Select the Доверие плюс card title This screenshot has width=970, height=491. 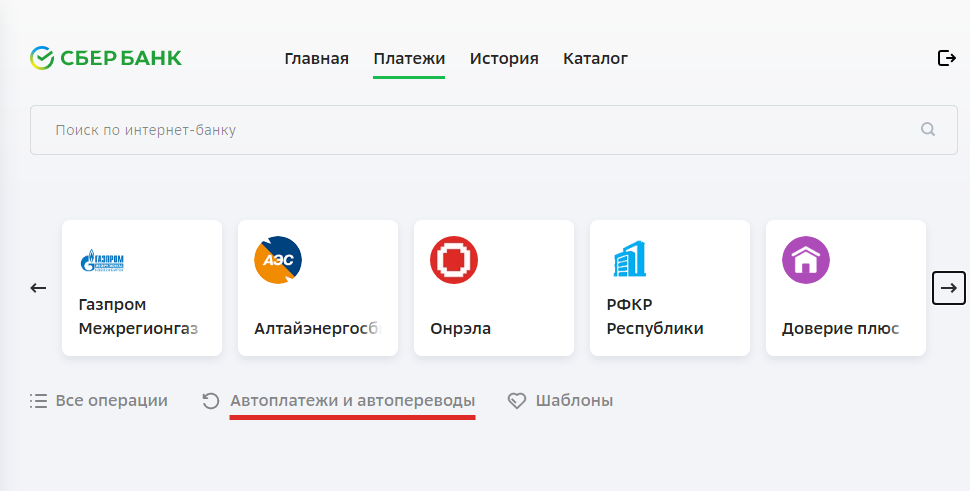pyautogui.click(x=840, y=328)
